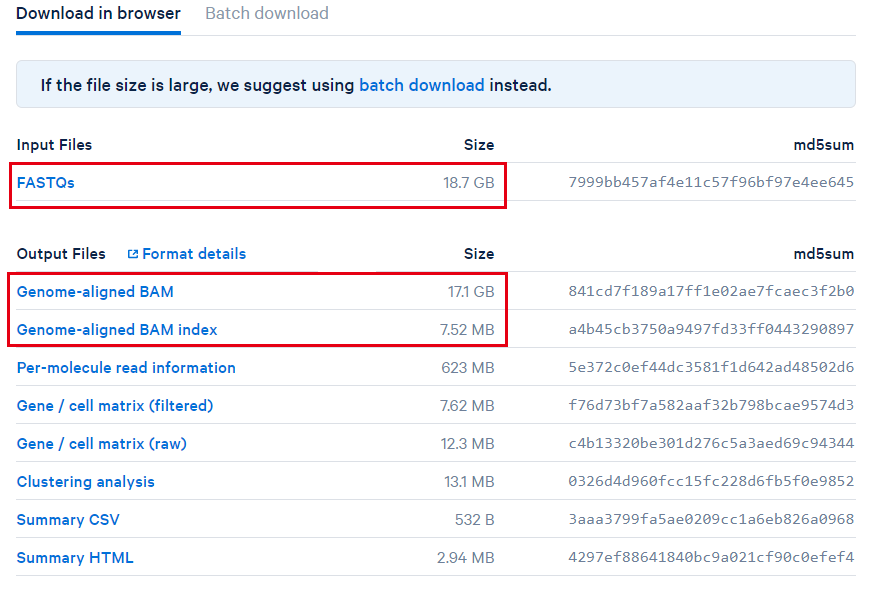Click the Clustering analysis md5sum hash

tap(711, 481)
